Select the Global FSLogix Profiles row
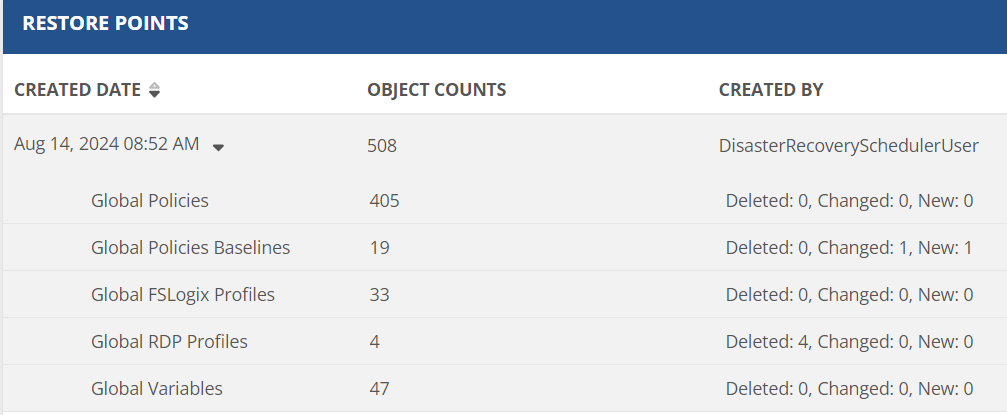The width and height of the screenshot is (1007, 415). [x=182, y=295]
